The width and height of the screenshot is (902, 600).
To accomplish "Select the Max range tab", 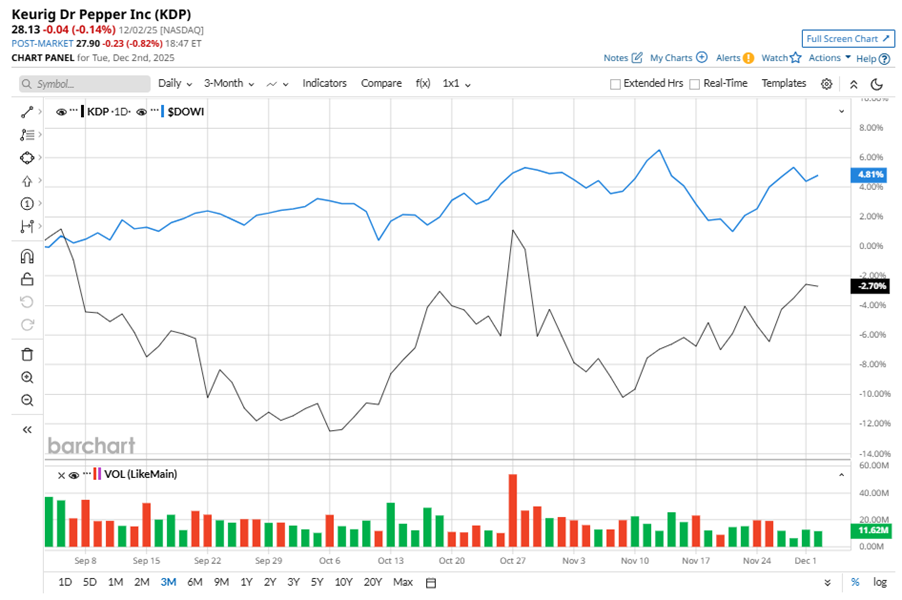I will tap(403, 582).
